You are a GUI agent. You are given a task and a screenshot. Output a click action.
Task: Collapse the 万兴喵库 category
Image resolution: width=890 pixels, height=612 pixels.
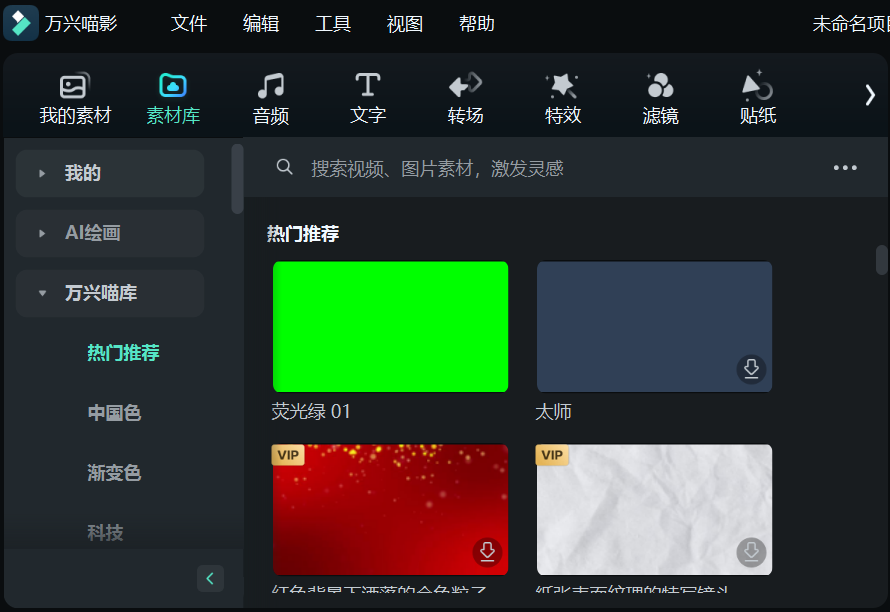(109, 293)
